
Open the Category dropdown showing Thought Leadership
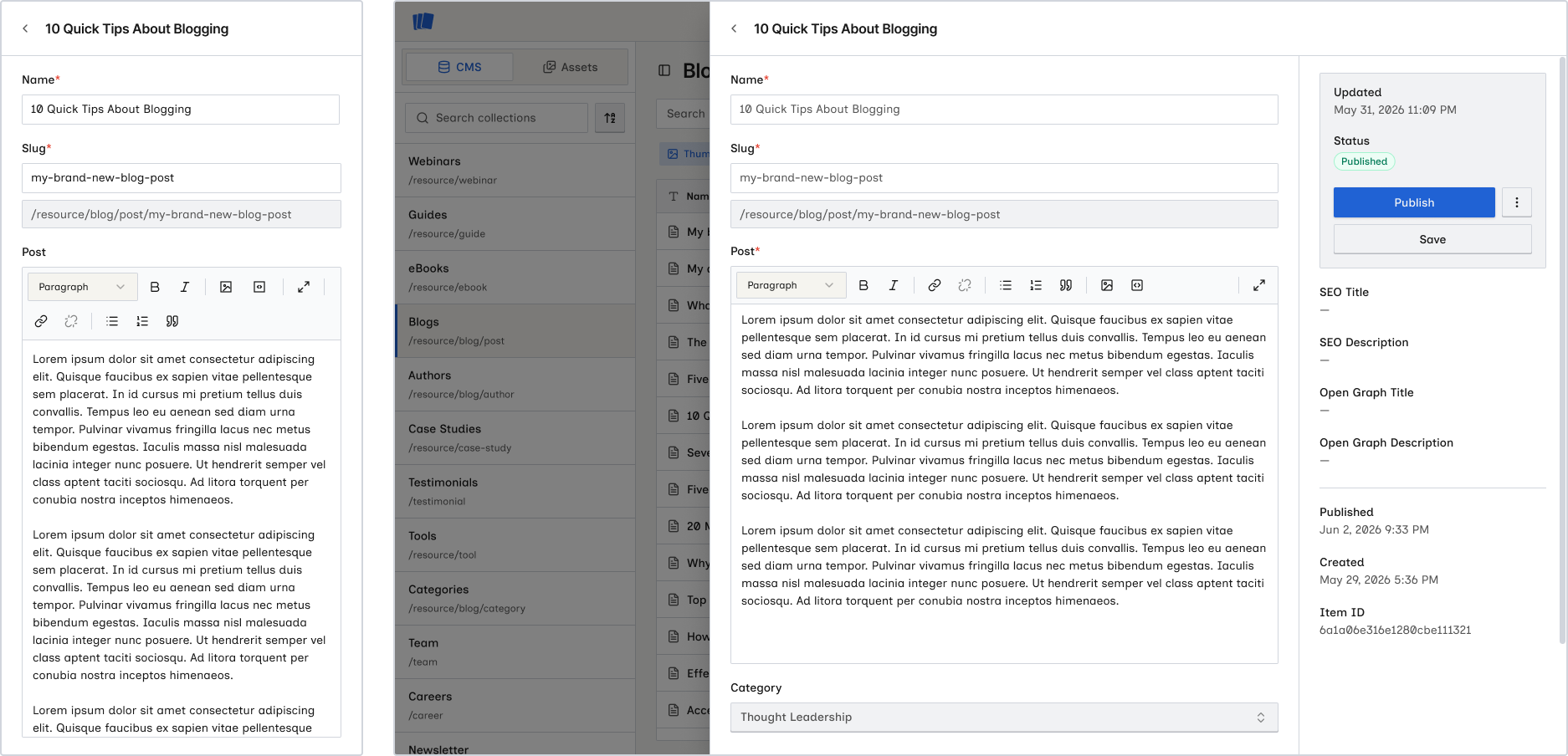tap(1004, 718)
